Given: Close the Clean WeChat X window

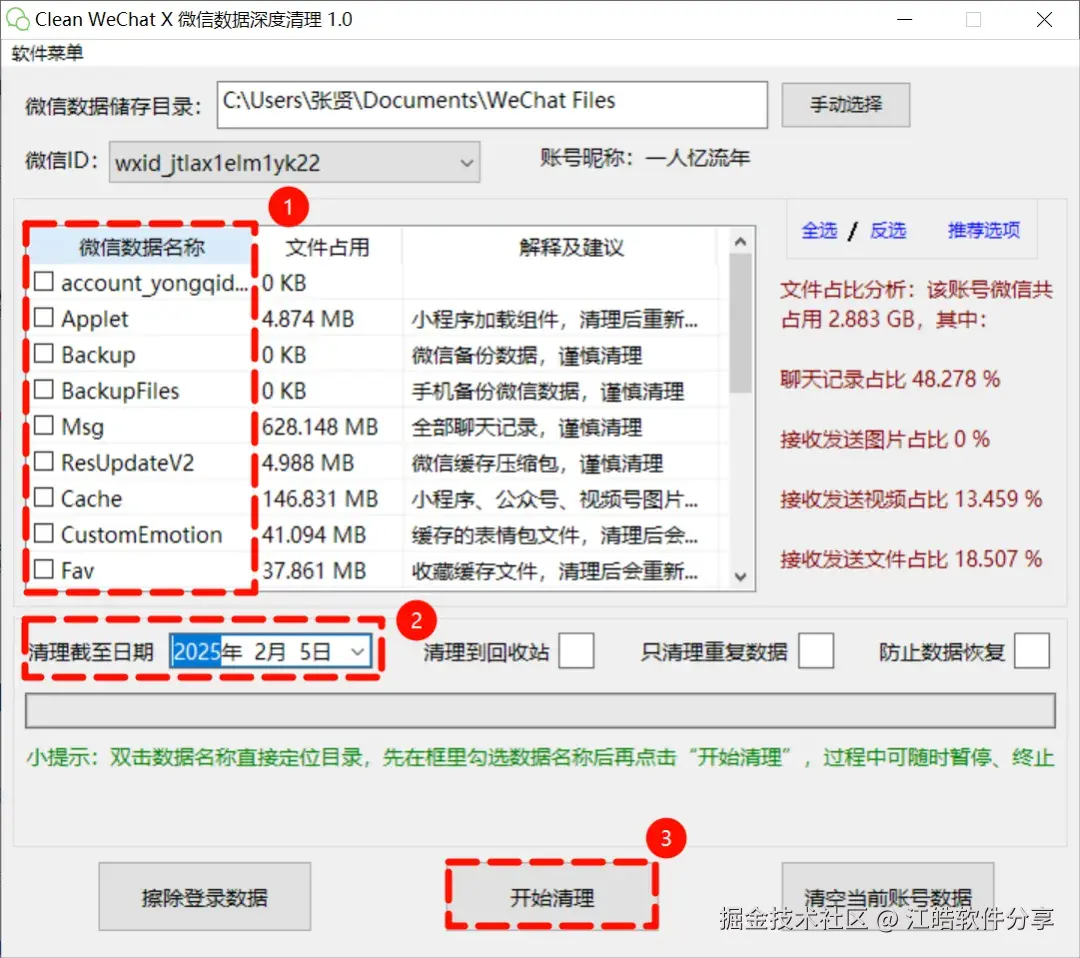Looking at the screenshot, I should point(1044,19).
